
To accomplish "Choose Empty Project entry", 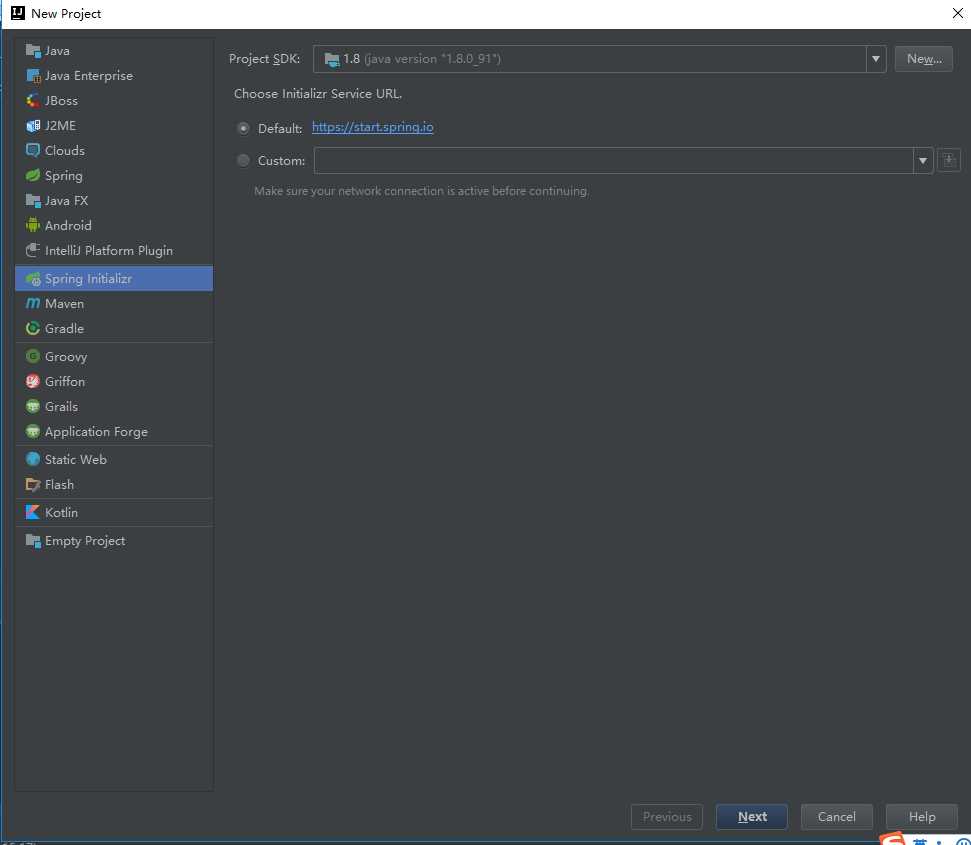I will click(114, 540).
